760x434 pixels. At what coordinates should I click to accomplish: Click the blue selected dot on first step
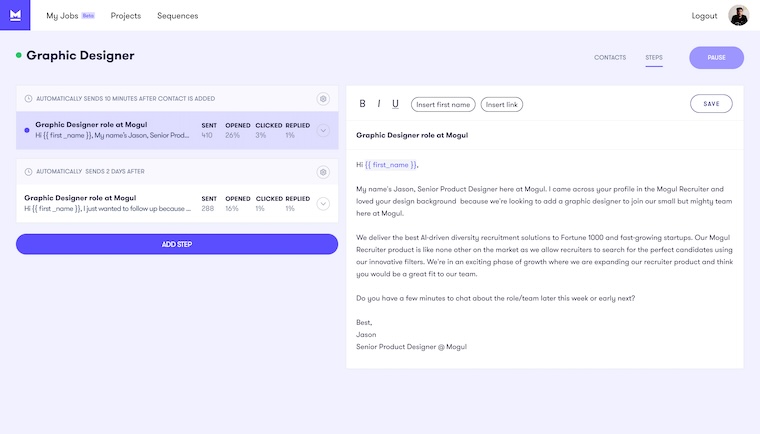pyautogui.click(x=27, y=130)
